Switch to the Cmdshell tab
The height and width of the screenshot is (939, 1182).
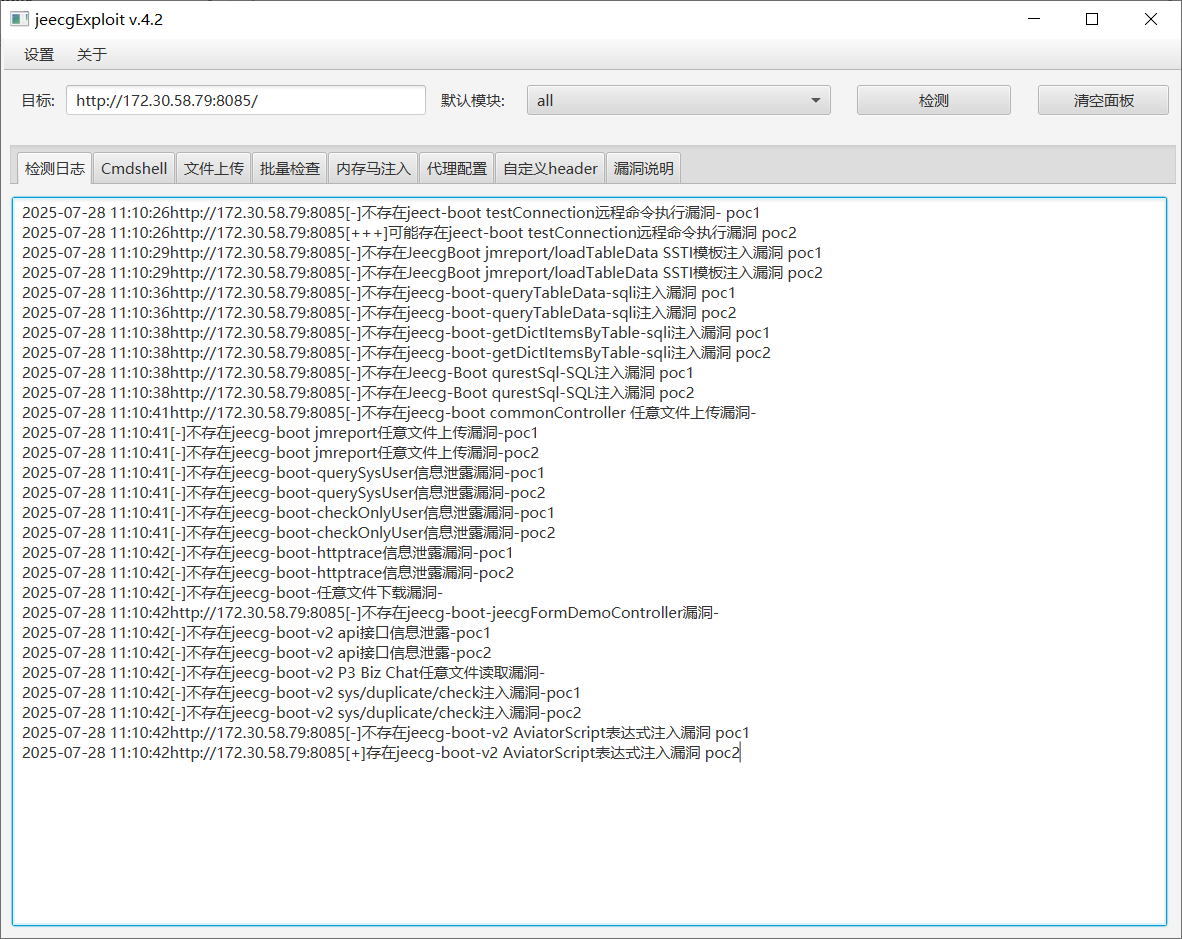pyautogui.click(x=134, y=168)
